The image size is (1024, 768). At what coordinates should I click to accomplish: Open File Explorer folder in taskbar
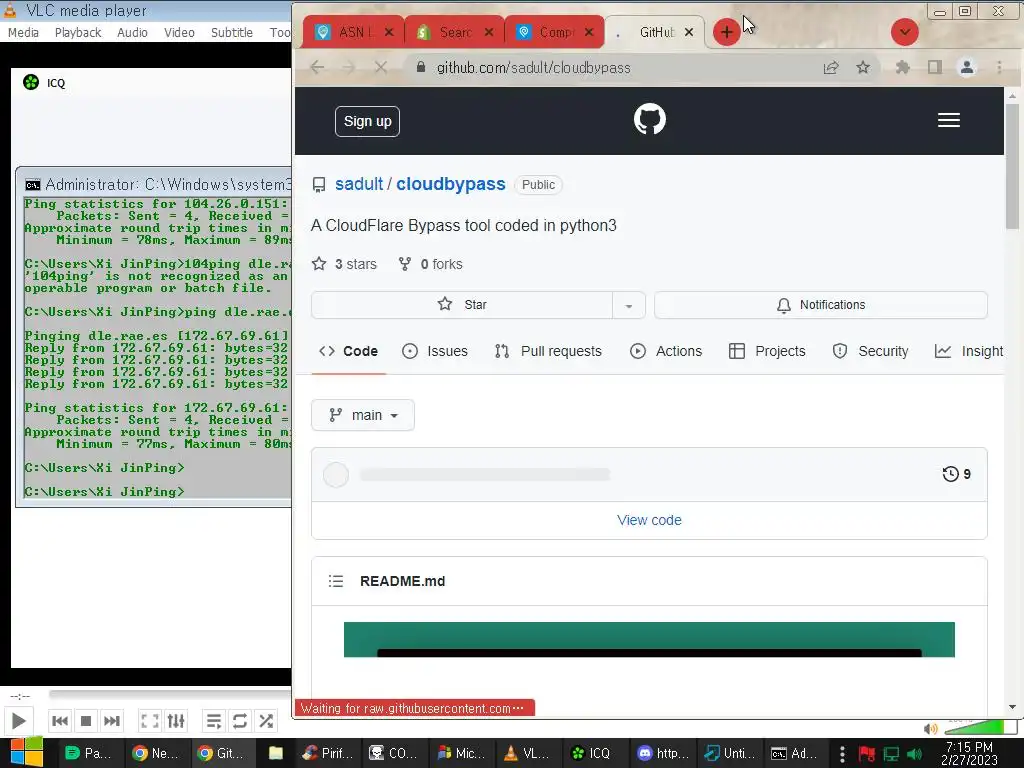coord(276,754)
